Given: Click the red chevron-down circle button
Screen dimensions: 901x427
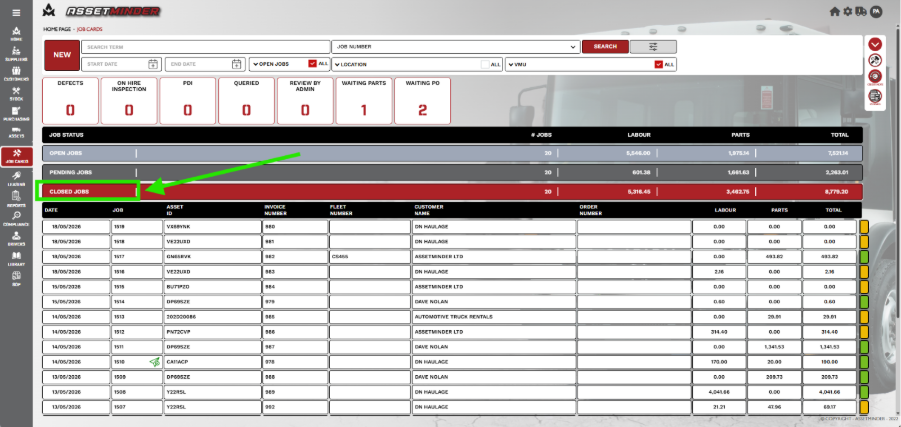Looking at the screenshot, I should tap(875, 44).
